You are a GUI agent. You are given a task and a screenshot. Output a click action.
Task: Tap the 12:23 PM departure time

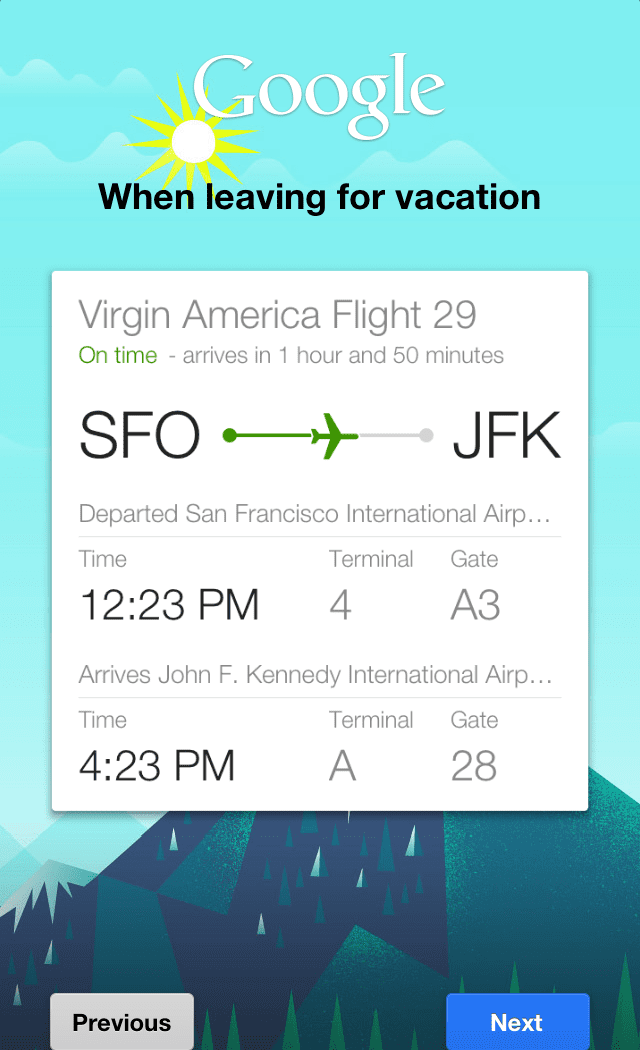coord(169,605)
